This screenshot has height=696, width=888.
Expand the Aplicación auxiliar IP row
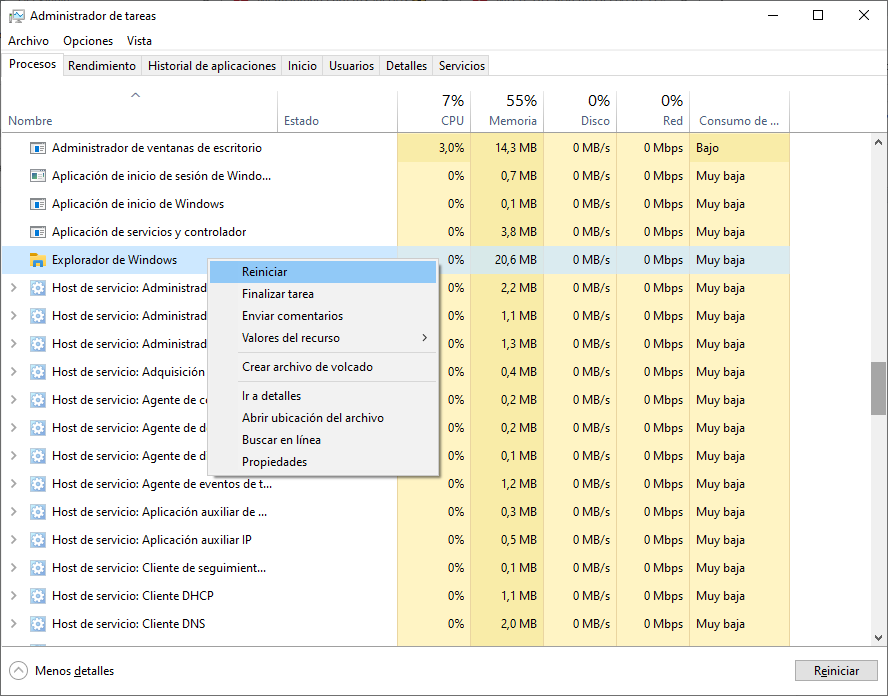(14, 540)
